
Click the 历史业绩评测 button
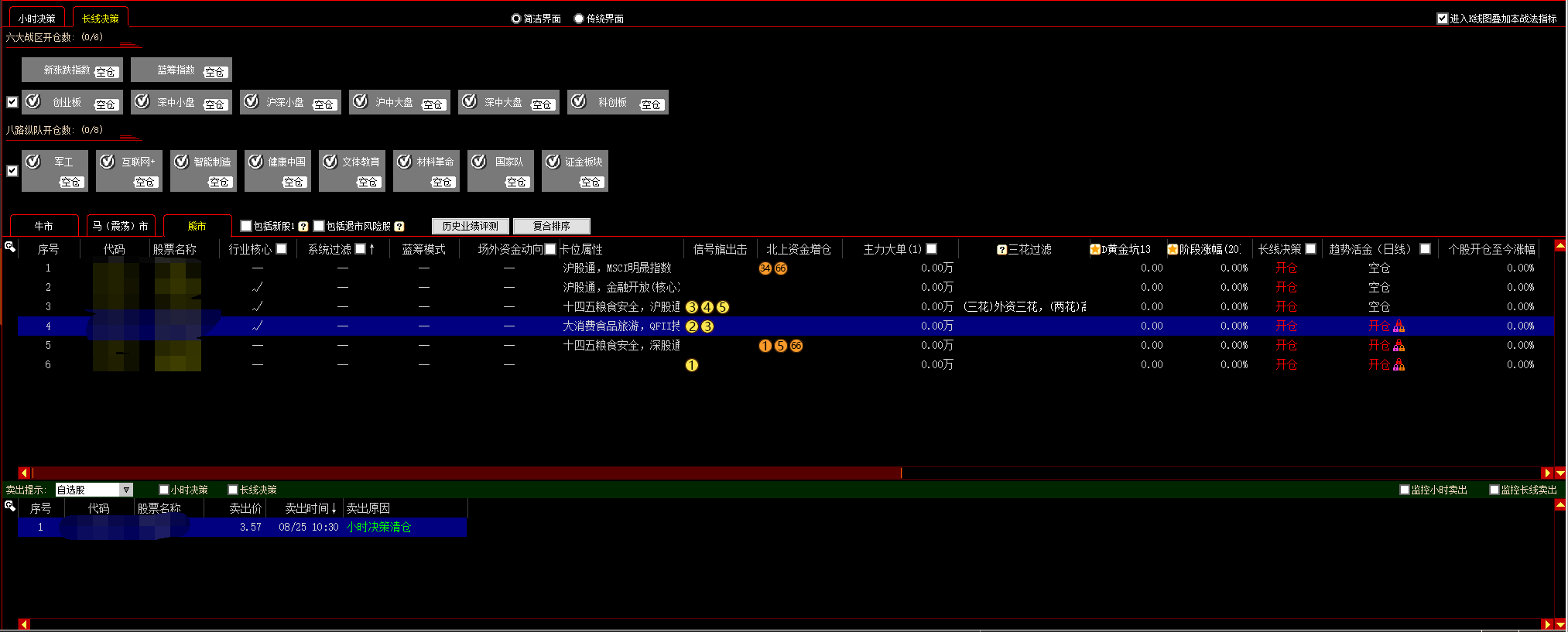tap(471, 226)
